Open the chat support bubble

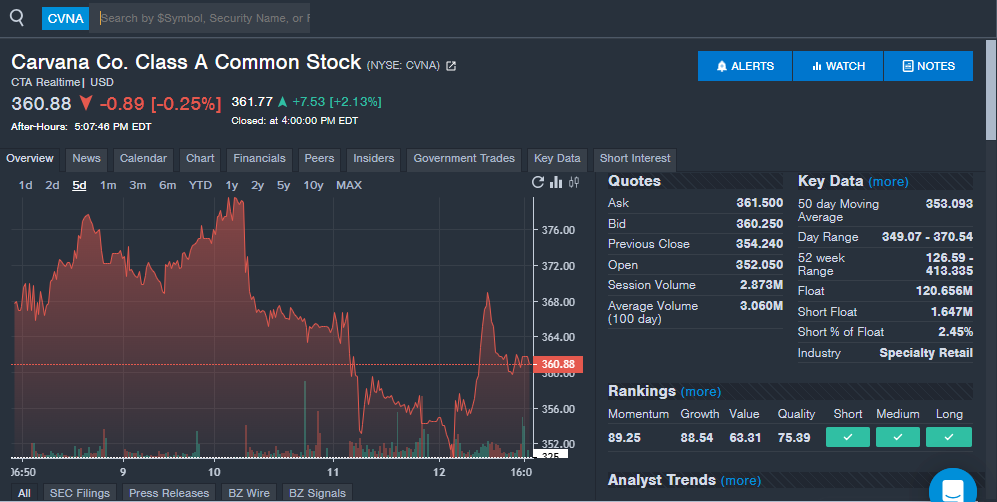click(952, 488)
